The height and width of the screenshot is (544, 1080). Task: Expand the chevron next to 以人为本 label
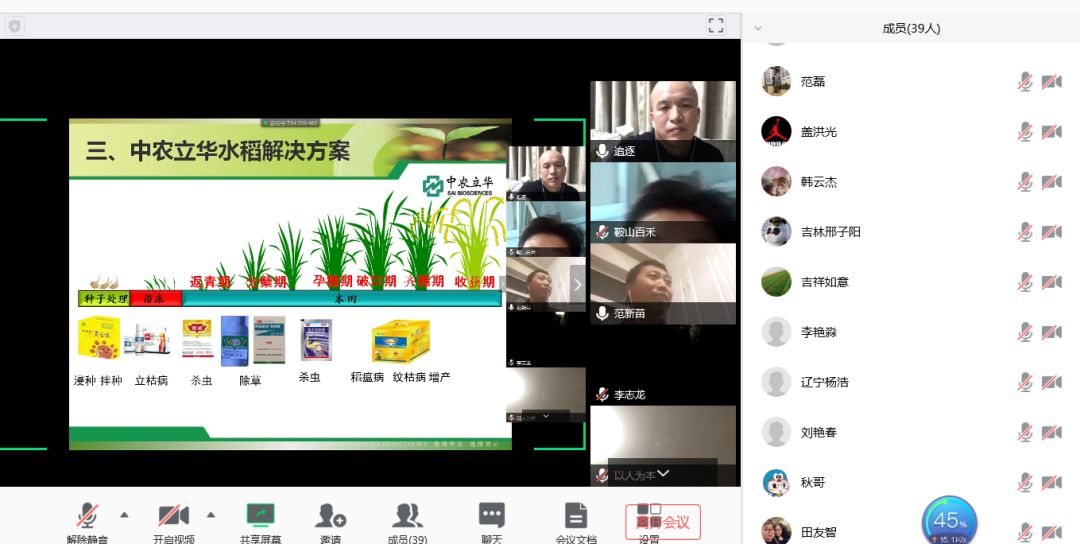(x=663, y=473)
